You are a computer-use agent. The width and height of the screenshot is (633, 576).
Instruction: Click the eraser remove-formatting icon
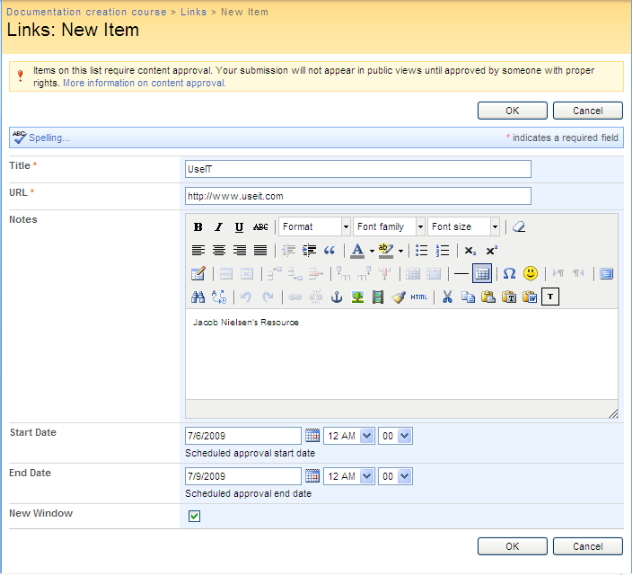pos(519,227)
